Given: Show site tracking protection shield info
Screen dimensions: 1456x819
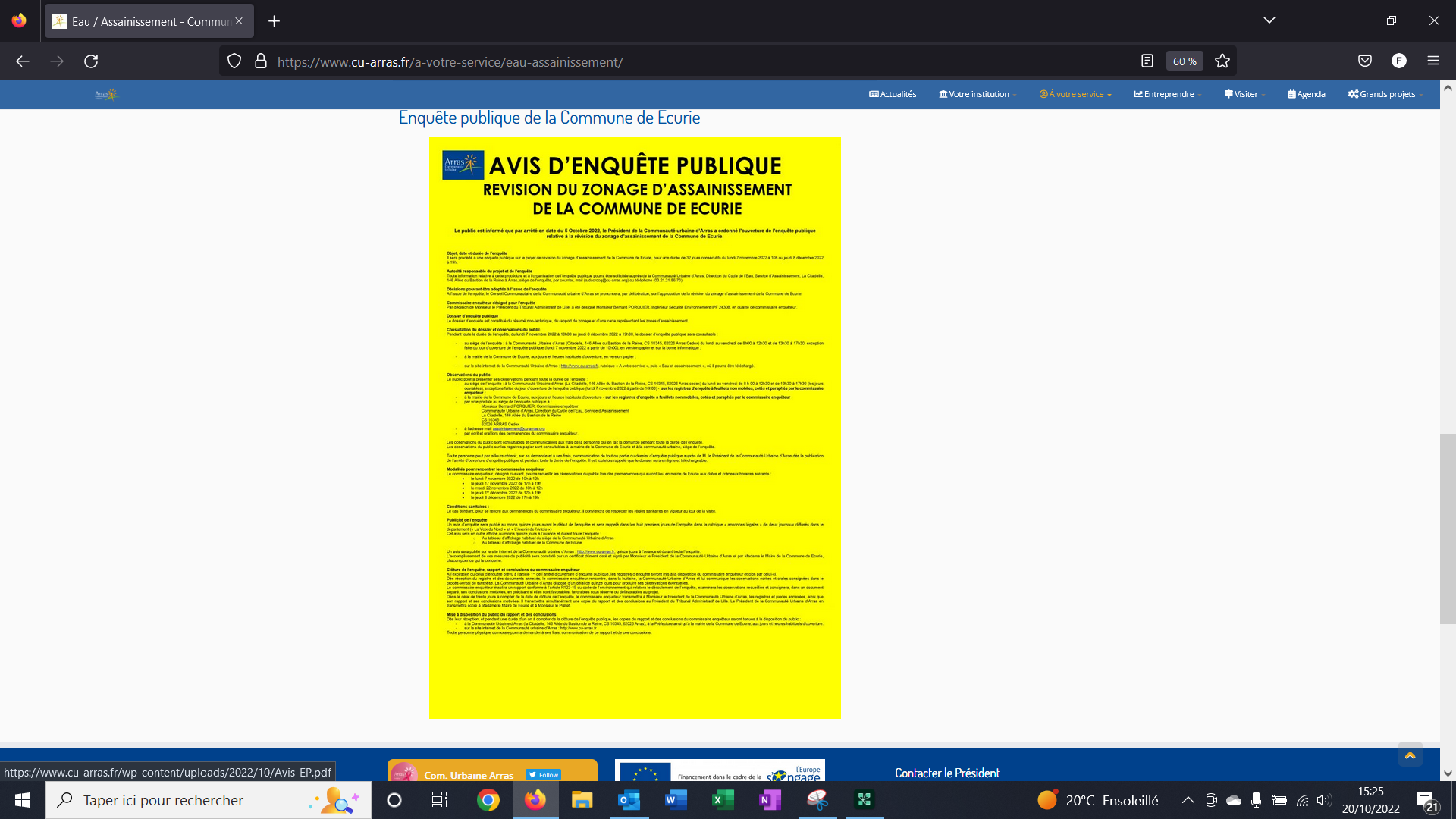Looking at the screenshot, I should (234, 61).
